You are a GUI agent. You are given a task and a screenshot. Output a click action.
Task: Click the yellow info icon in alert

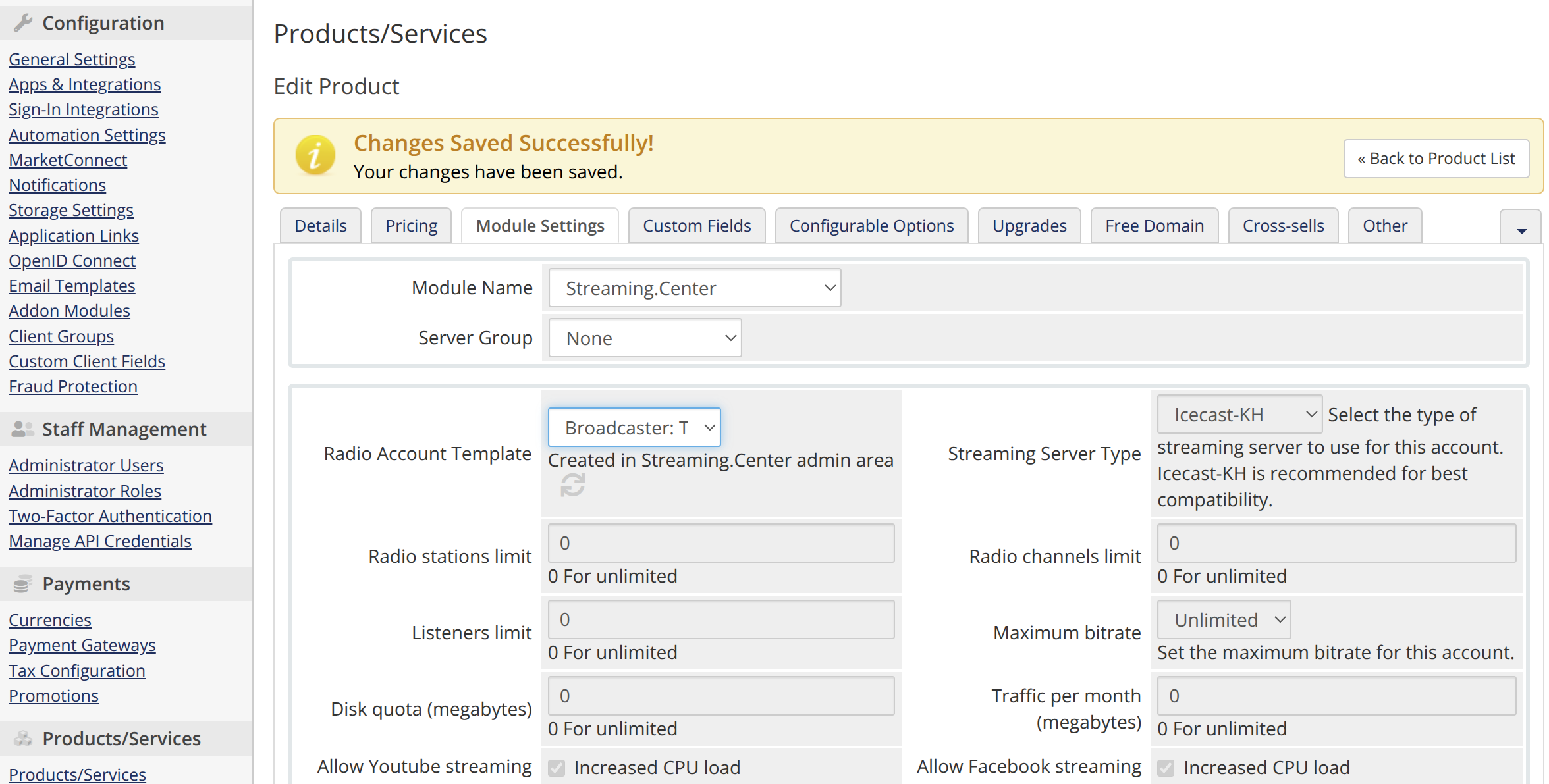[315, 156]
